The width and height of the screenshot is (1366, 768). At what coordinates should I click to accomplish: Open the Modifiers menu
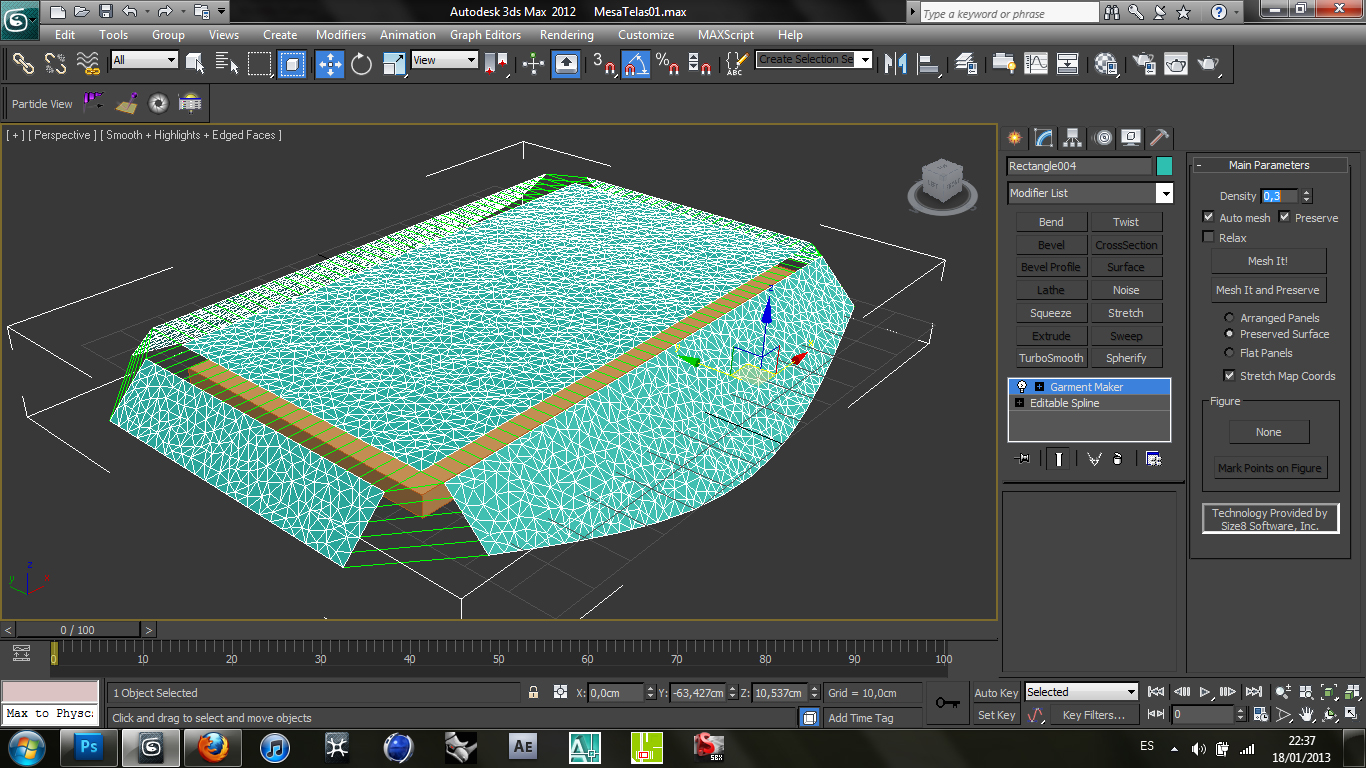340,34
